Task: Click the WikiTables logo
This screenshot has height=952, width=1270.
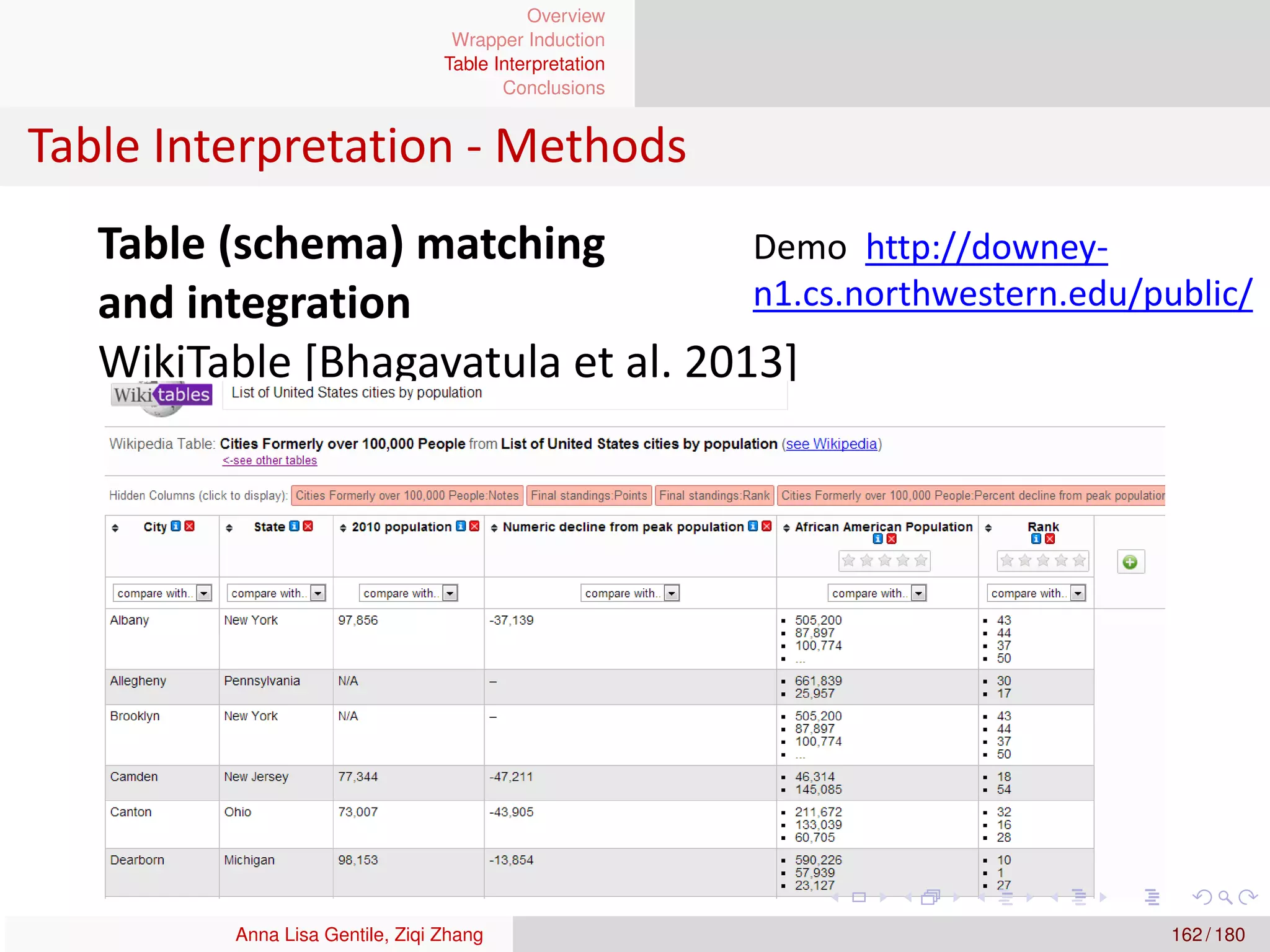Action: pos(162,397)
